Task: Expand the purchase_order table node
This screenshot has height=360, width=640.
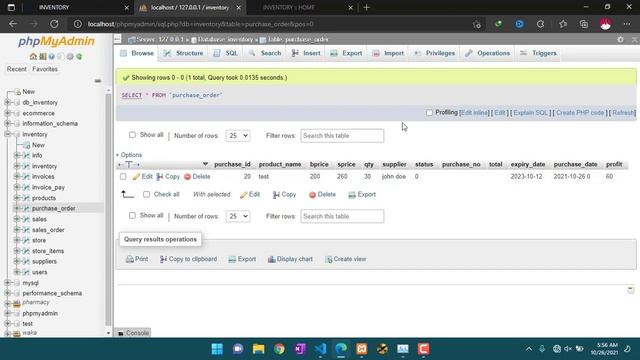Action: [x=17, y=208]
